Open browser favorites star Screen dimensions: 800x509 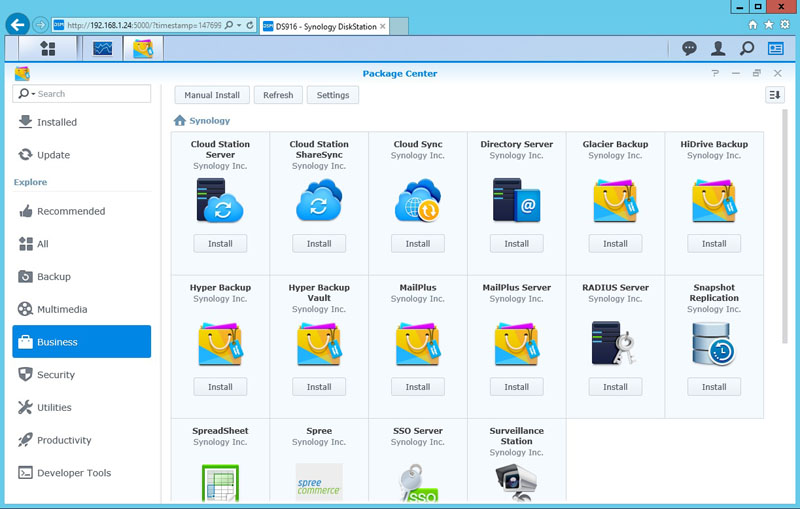pos(769,24)
